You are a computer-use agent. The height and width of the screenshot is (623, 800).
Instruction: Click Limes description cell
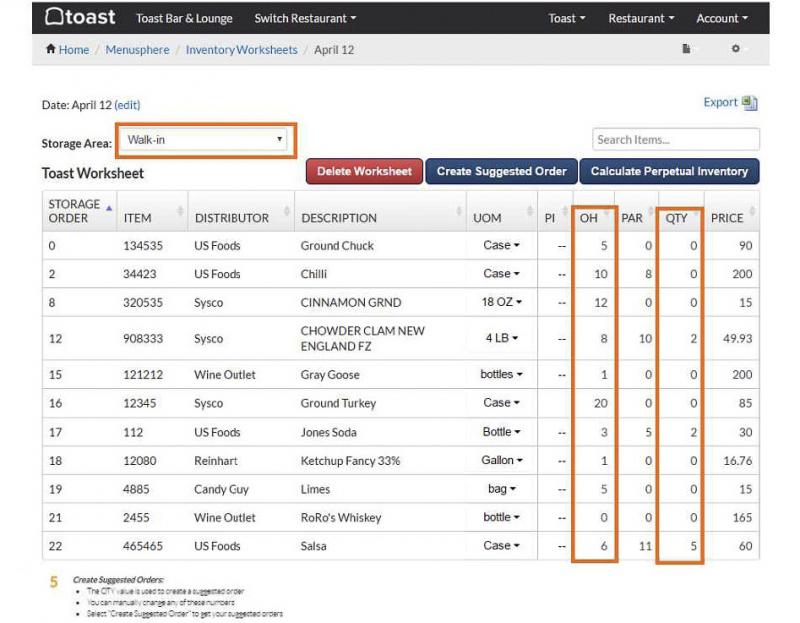315,489
